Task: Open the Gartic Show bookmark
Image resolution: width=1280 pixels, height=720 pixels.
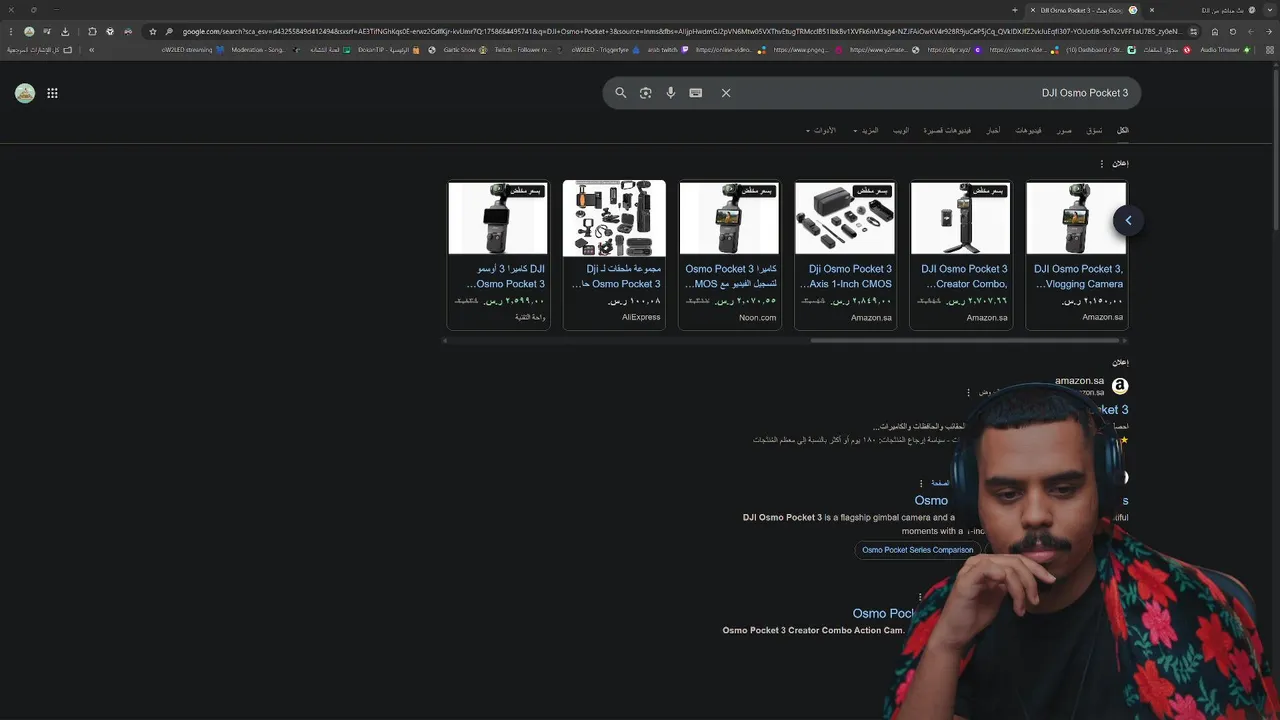Action: pos(465,49)
